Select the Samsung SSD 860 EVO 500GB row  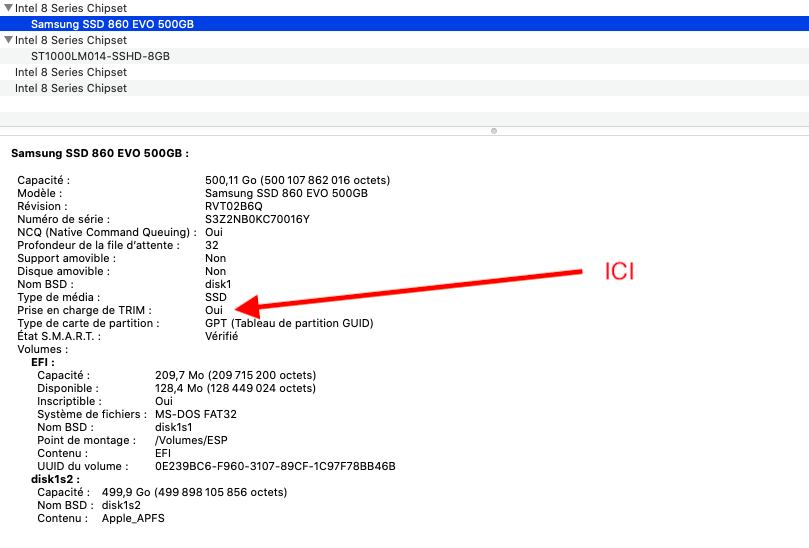[404, 24]
